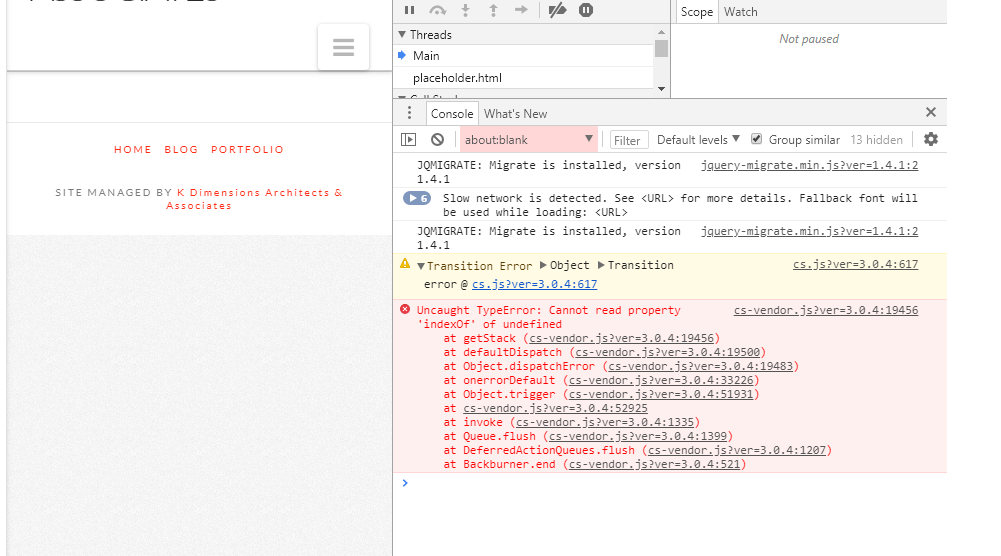The height and width of the screenshot is (556, 1001).
Task: Click the step into function icon
Action: pos(465,10)
